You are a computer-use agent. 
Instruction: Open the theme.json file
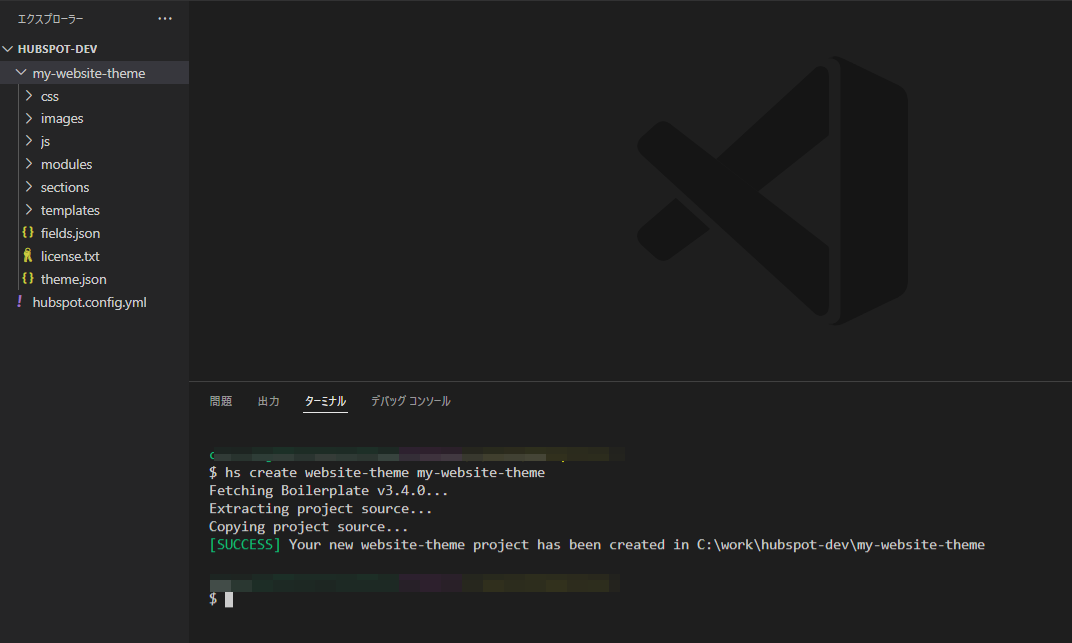(74, 279)
